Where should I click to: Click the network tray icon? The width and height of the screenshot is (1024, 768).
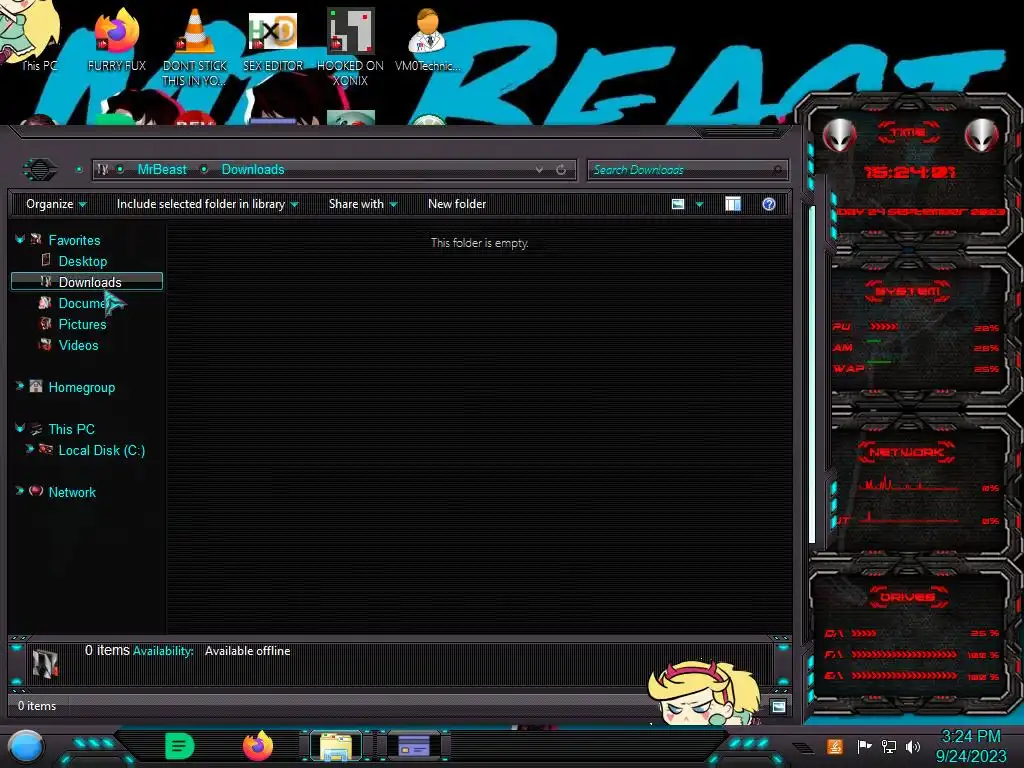pyautogui.click(x=888, y=746)
